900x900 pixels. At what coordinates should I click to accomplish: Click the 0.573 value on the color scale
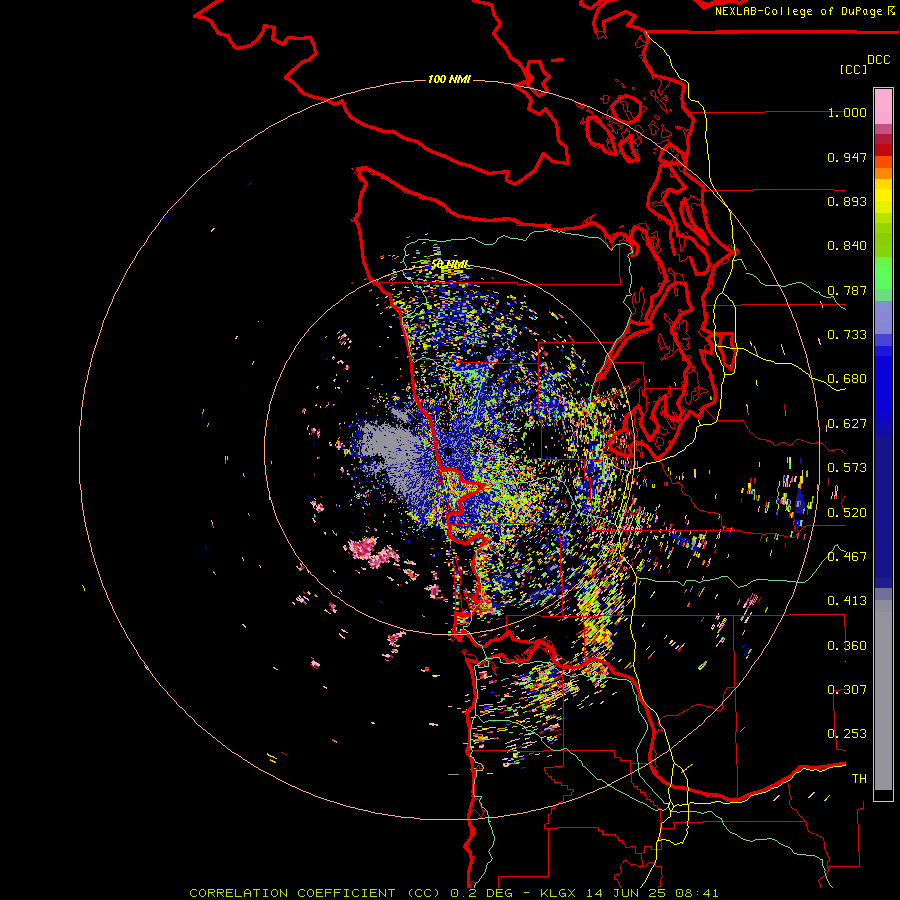(x=847, y=468)
